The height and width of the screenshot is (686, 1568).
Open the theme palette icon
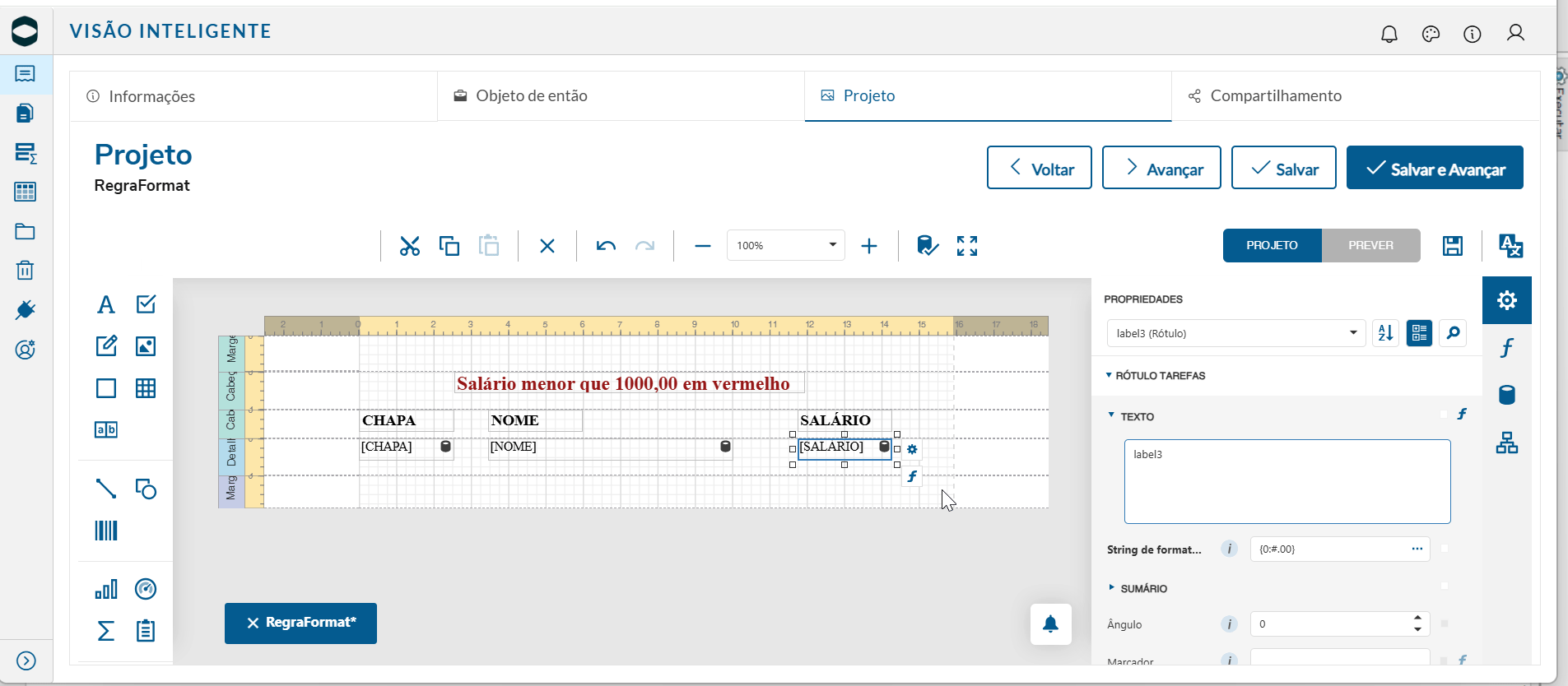pyautogui.click(x=1431, y=34)
